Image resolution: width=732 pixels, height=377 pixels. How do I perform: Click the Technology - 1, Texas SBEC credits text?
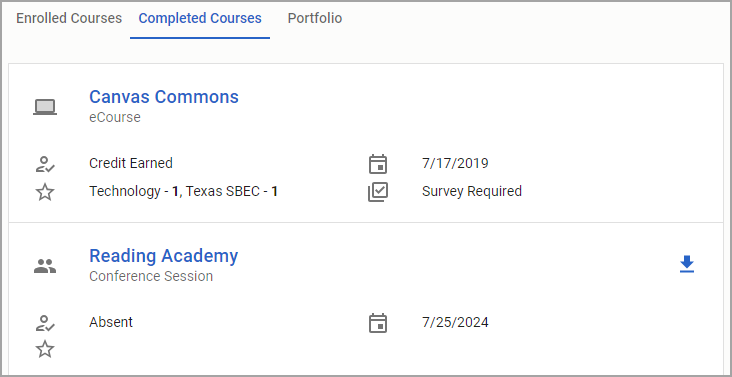[183, 191]
